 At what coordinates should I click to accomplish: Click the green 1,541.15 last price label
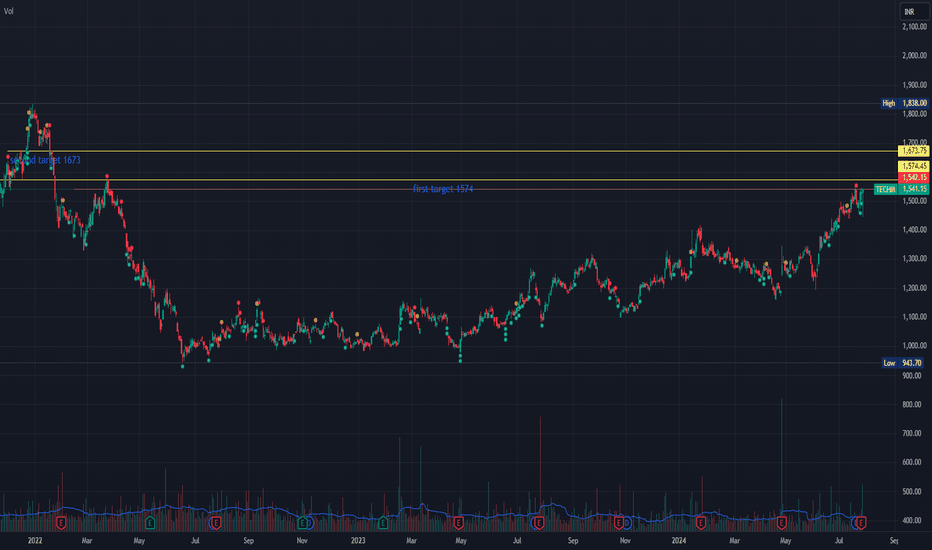(x=914, y=189)
